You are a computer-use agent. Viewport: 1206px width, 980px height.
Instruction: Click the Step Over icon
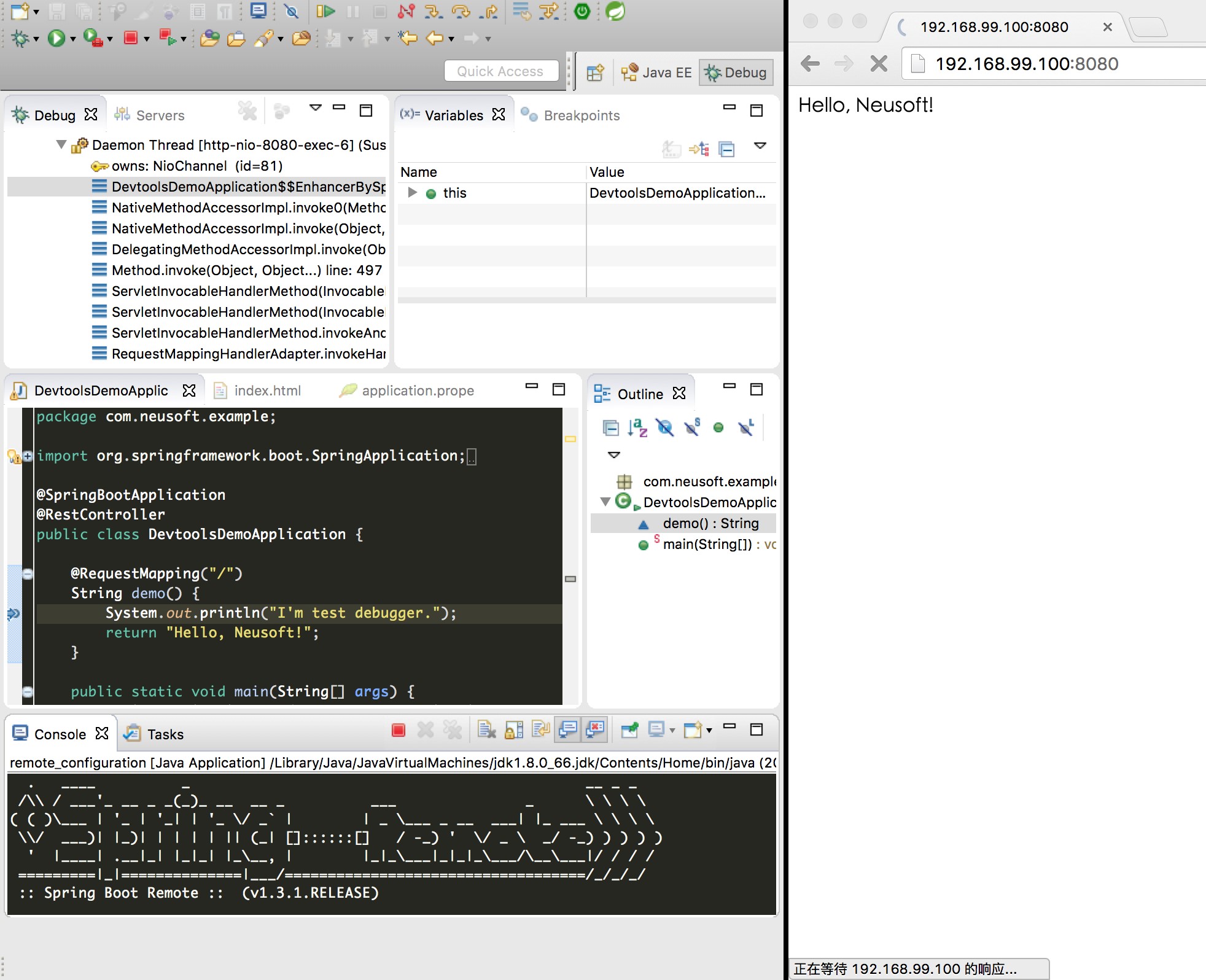[461, 11]
